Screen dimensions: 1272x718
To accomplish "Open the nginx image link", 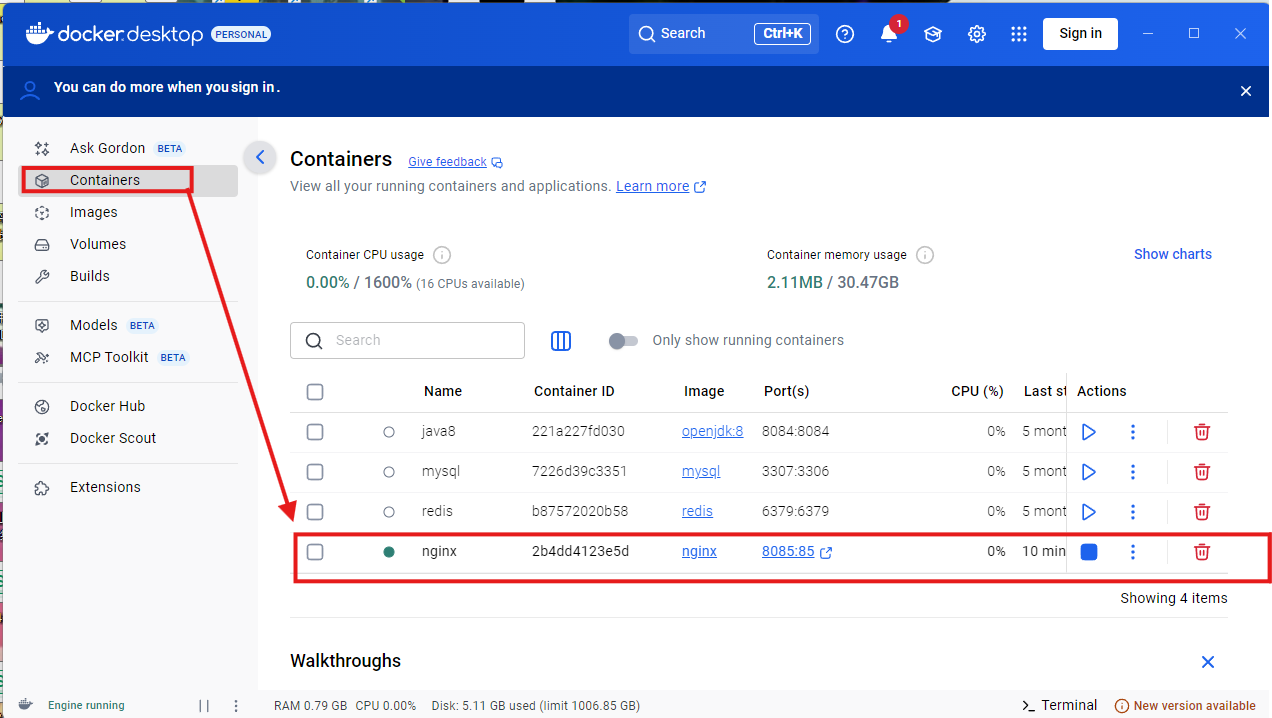I will 699,551.
